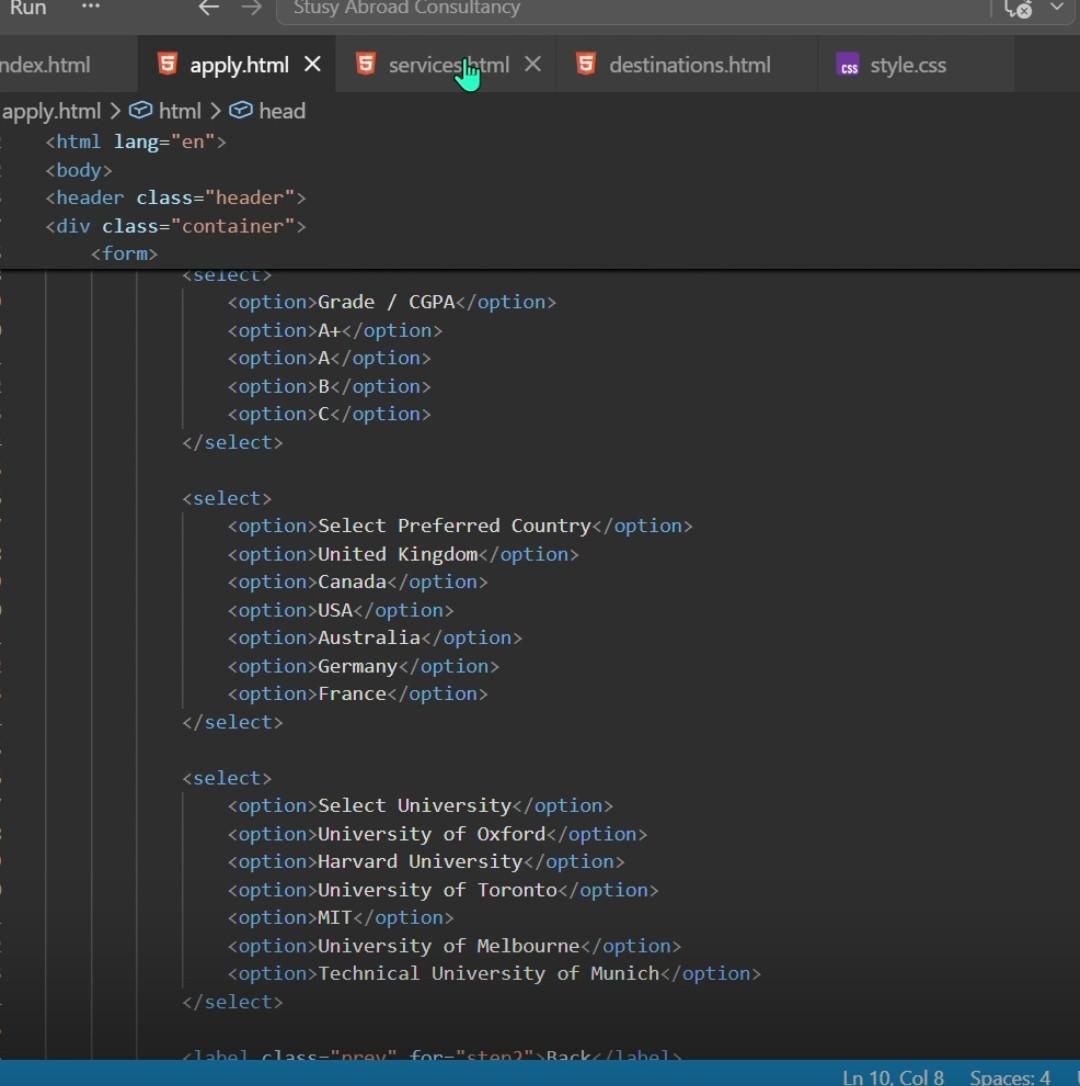This screenshot has height=1086, width=1080.
Task: Click apply.html in the breadcrumb
Action: pos(51,111)
